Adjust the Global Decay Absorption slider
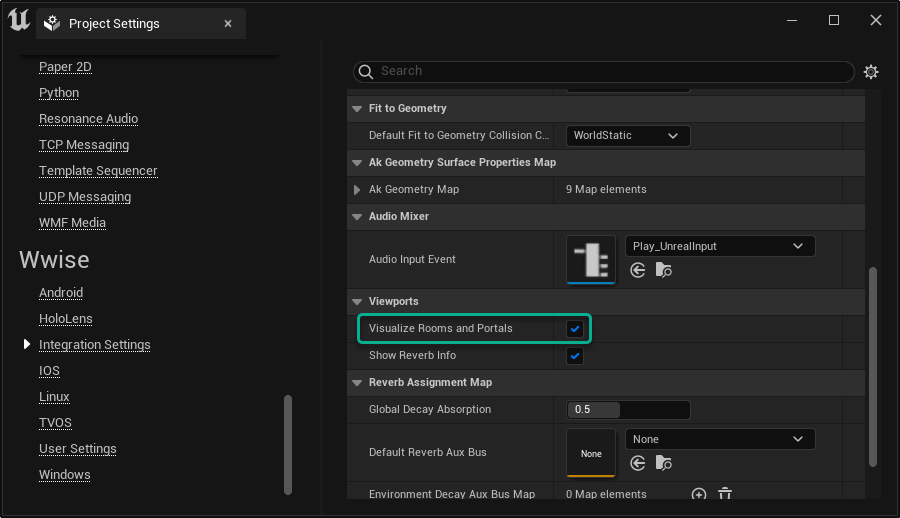Viewport: 900px width, 518px height. (x=628, y=410)
